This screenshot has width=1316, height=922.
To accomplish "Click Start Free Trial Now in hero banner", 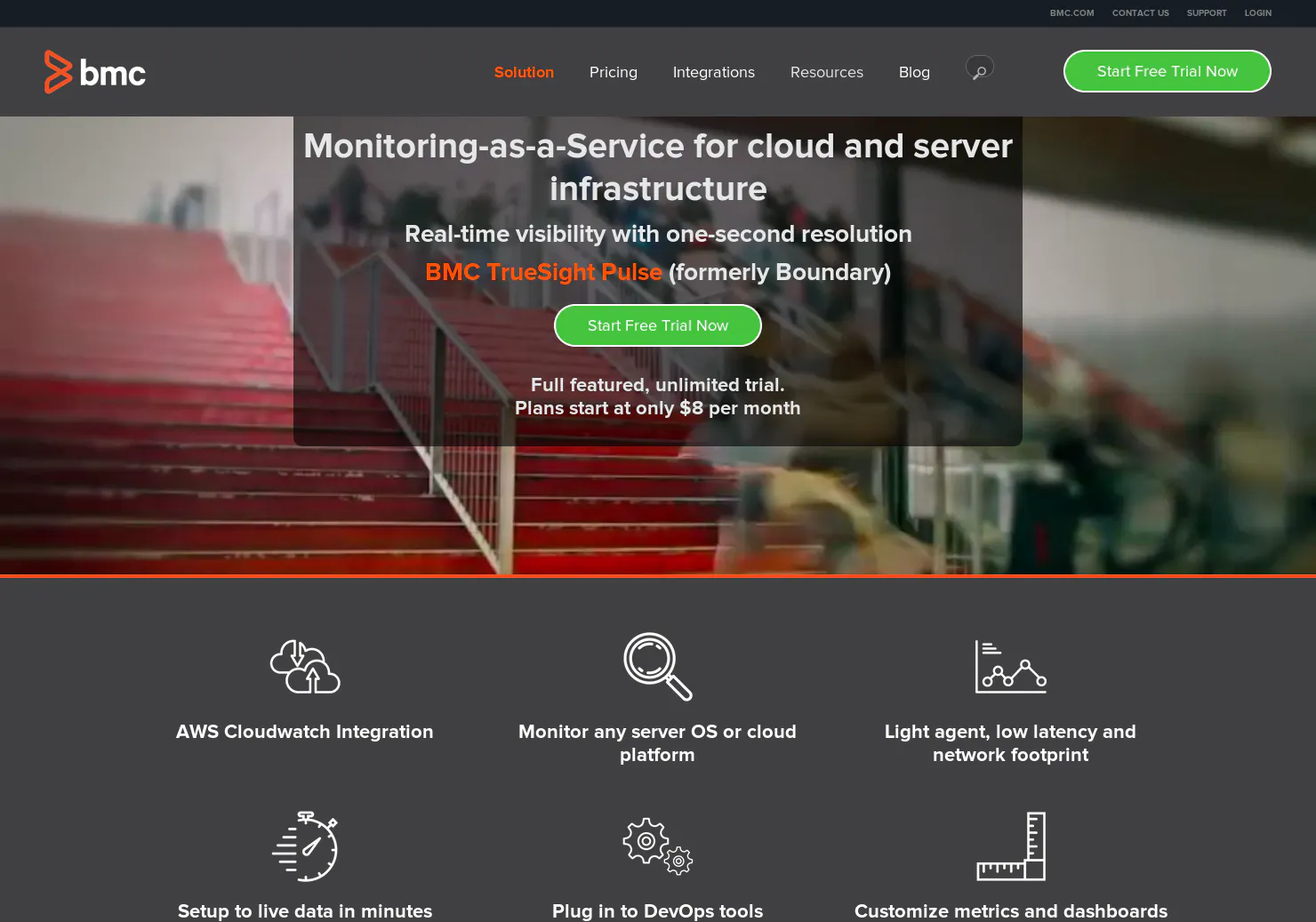I will tap(658, 325).
